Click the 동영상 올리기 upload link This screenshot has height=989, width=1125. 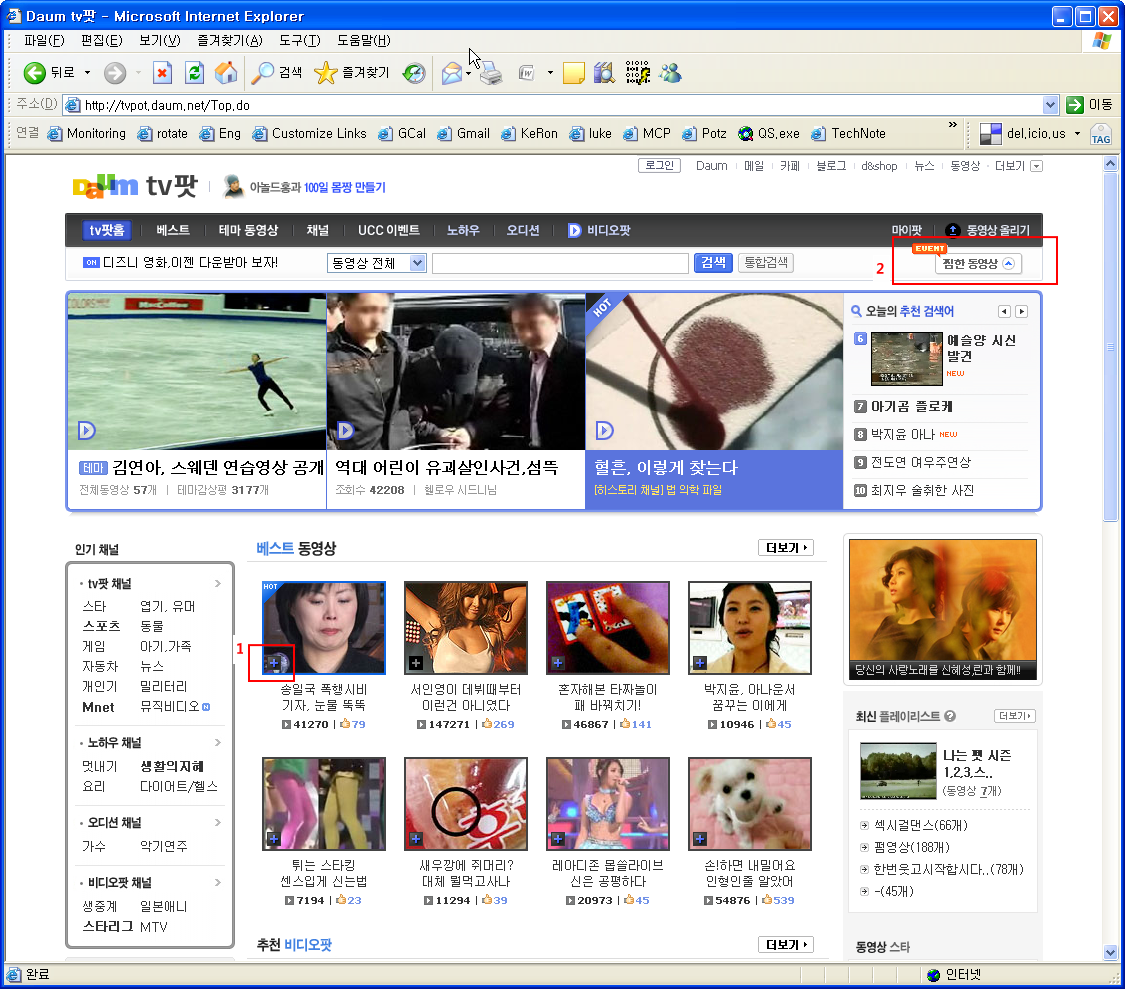coord(987,230)
